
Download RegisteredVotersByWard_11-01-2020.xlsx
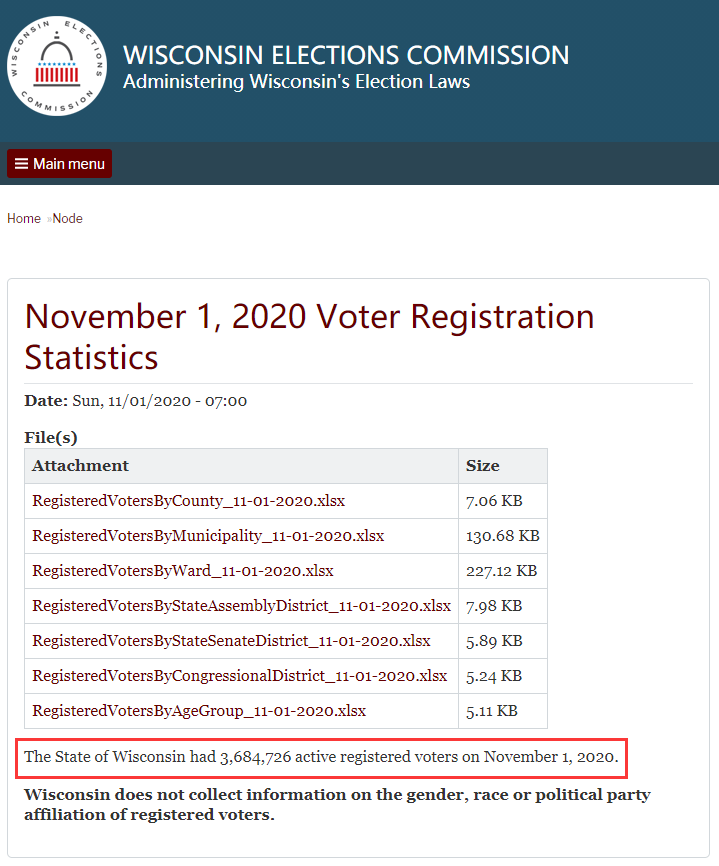click(x=183, y=571)
